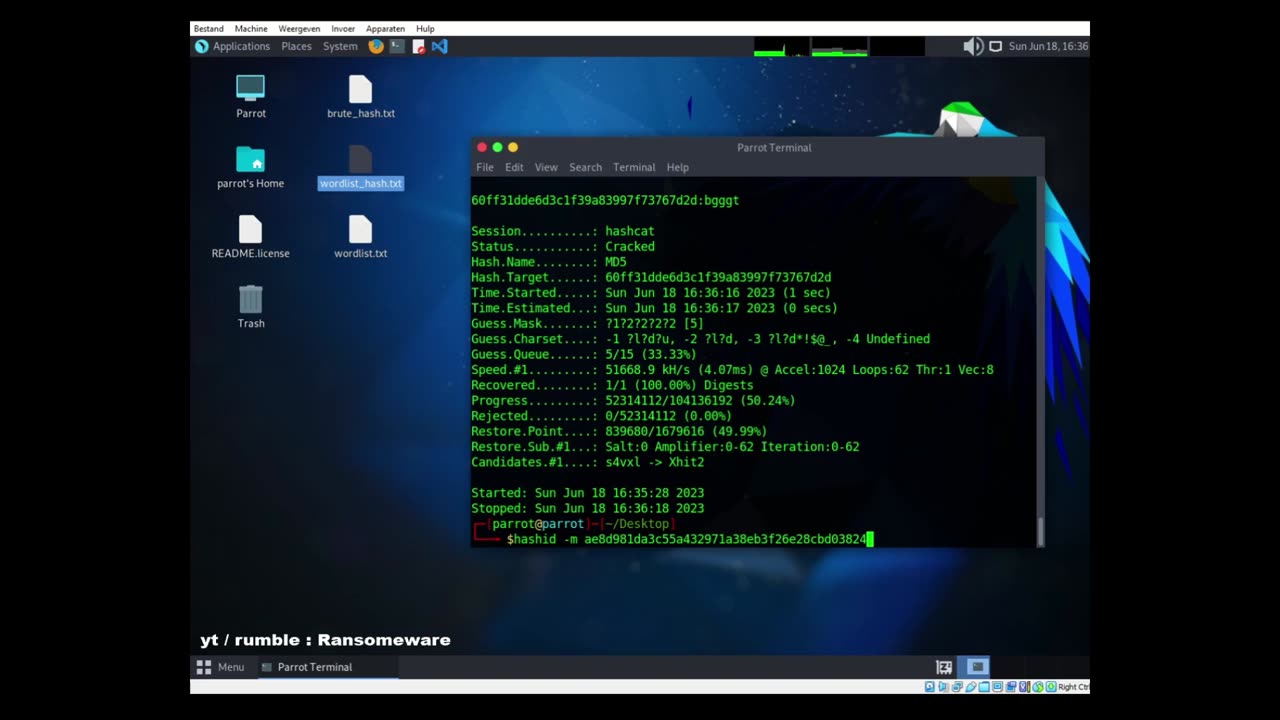Close the Parrot Terminal window
This screenshot has height=720, width=1280.
pyautogui.click(x=482, y=147)
